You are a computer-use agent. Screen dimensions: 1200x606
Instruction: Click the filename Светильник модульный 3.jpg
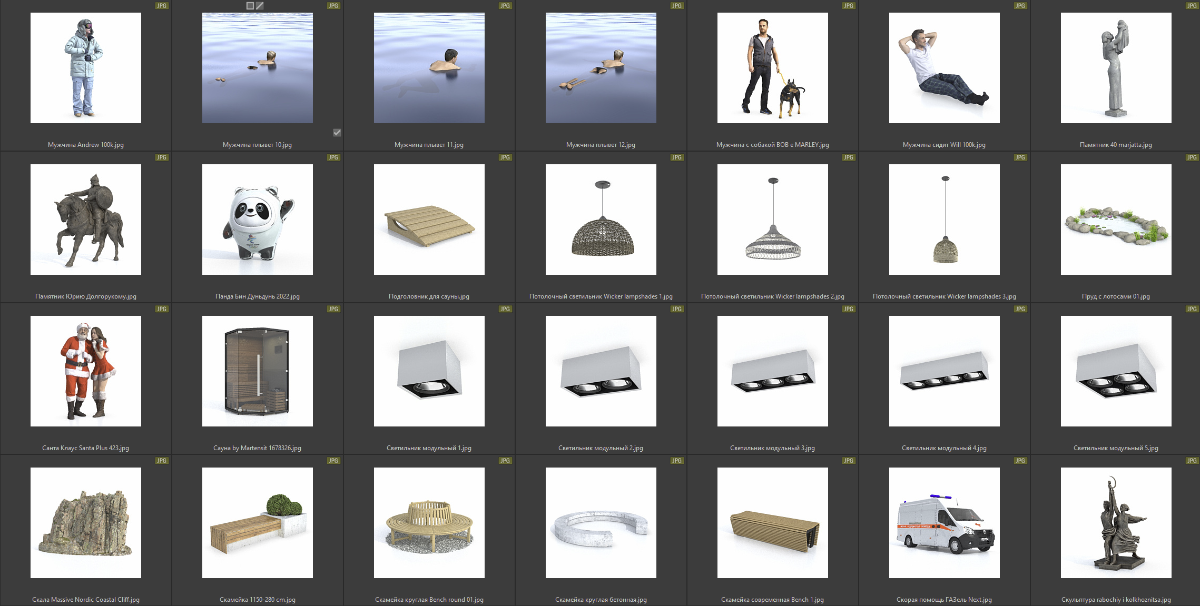click(772, 448)
